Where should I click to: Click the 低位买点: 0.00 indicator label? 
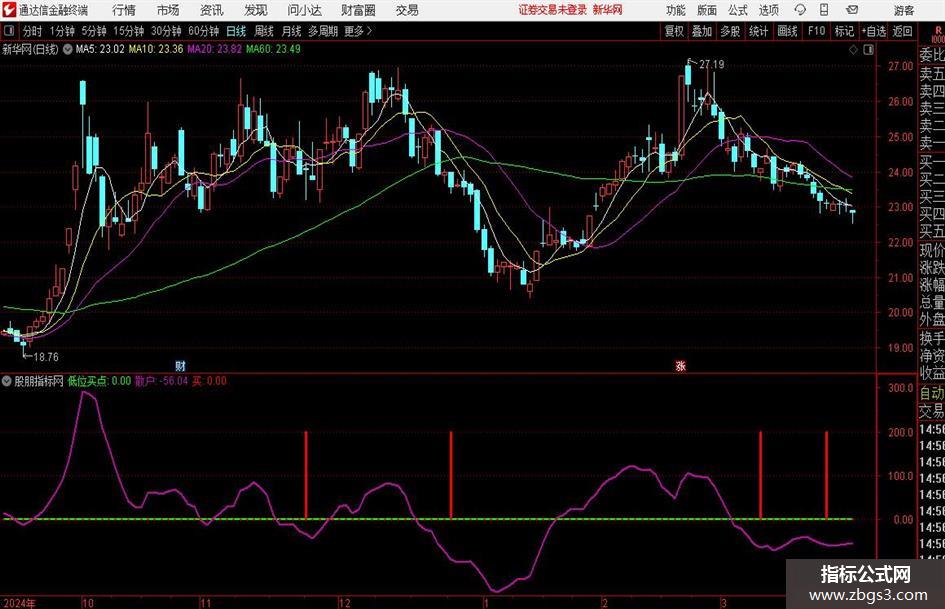tap(99, 381)
